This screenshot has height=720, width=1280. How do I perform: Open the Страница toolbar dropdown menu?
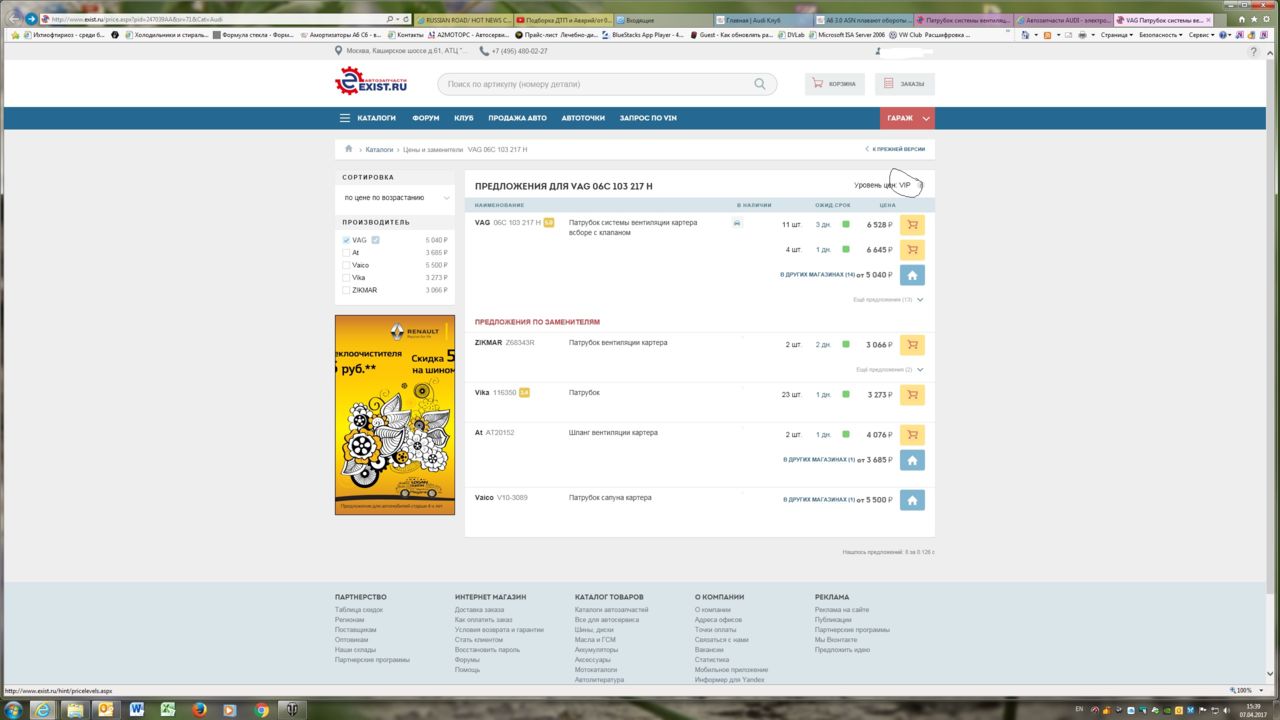(1116, 35)
